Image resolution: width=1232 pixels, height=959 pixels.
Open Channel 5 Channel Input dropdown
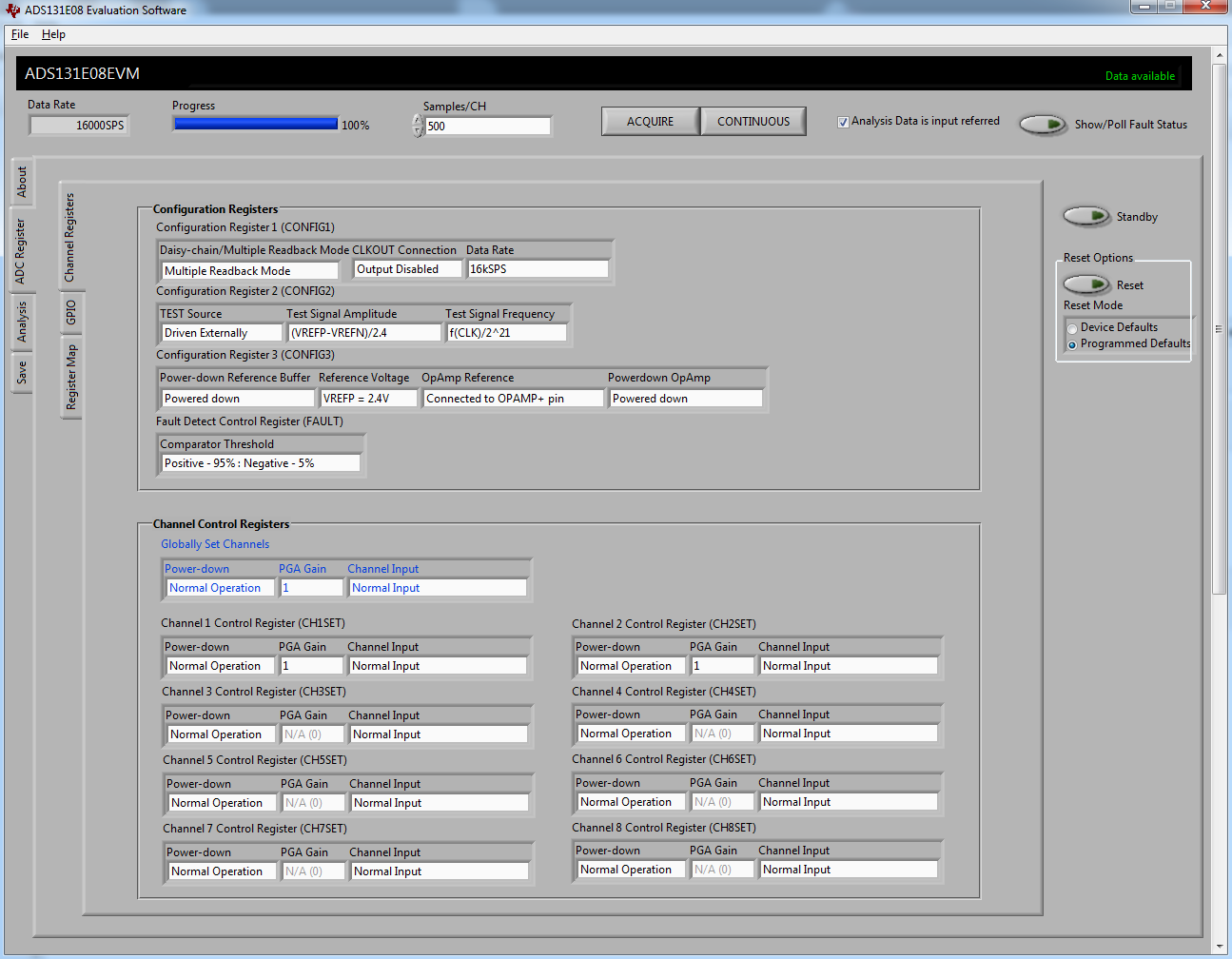pyautogui.click(x=440, y=803)
